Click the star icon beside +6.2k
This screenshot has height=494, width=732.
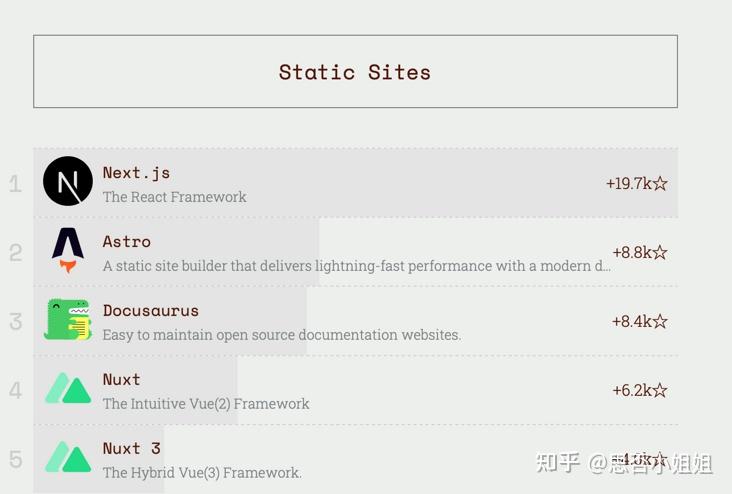660,390
